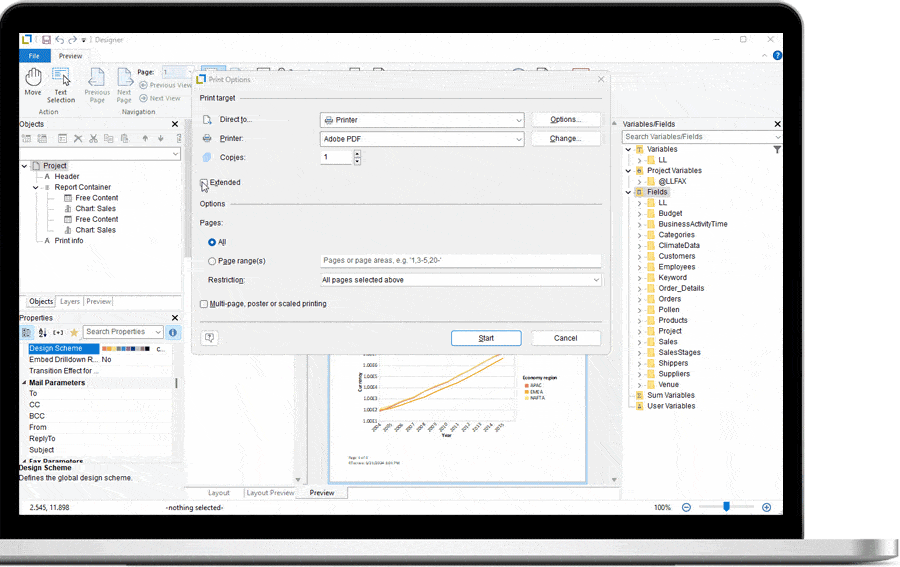Click the page range input field
This screenshot has width=900, height=567.
point(460,261)
